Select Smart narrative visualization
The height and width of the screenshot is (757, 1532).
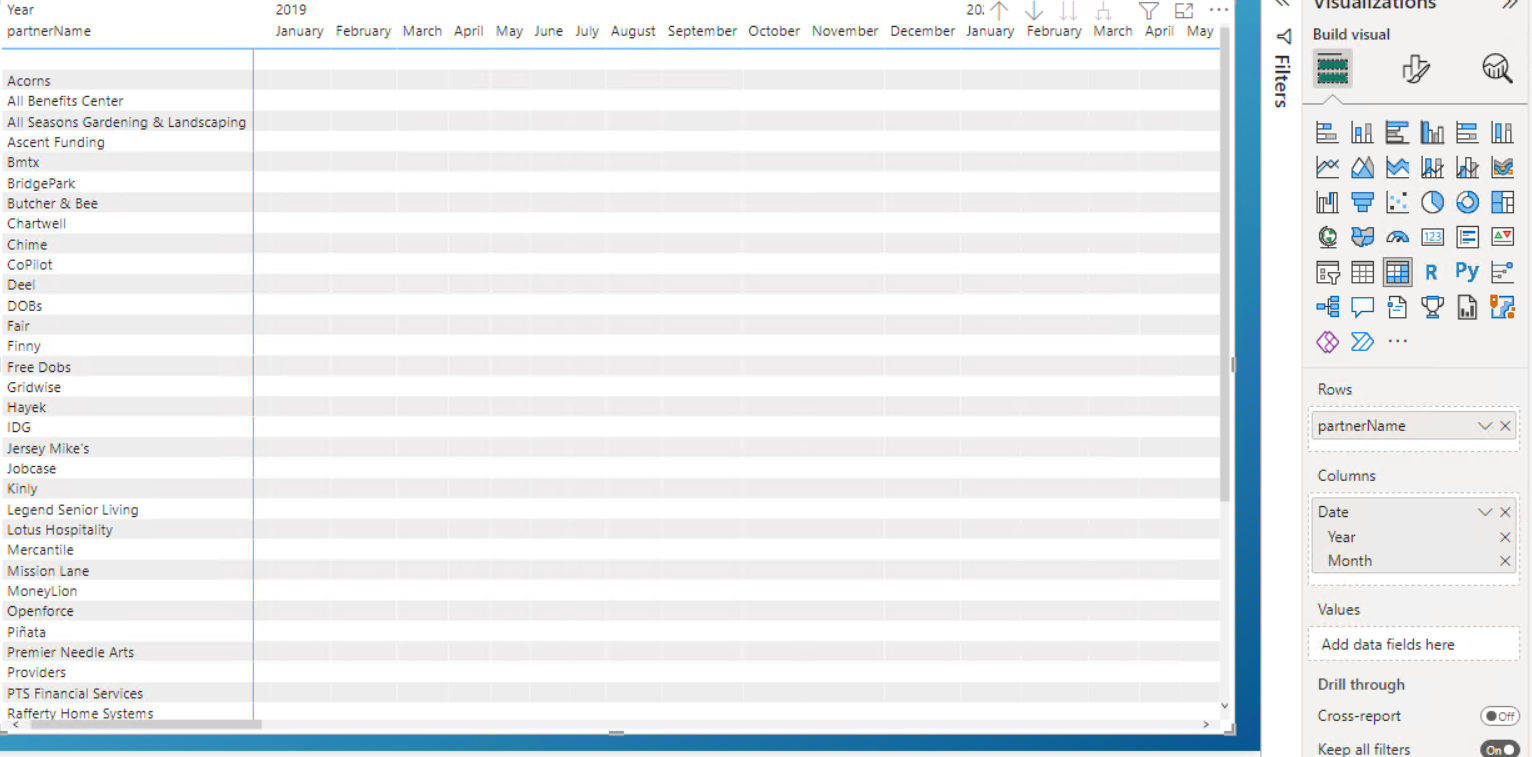[1397, 307]
